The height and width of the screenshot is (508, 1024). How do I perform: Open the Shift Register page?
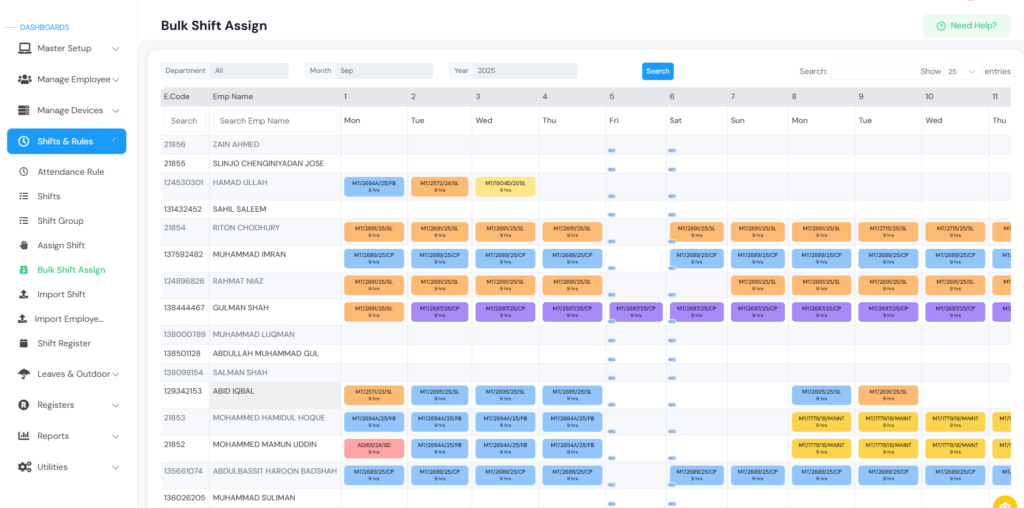(64, 343)
